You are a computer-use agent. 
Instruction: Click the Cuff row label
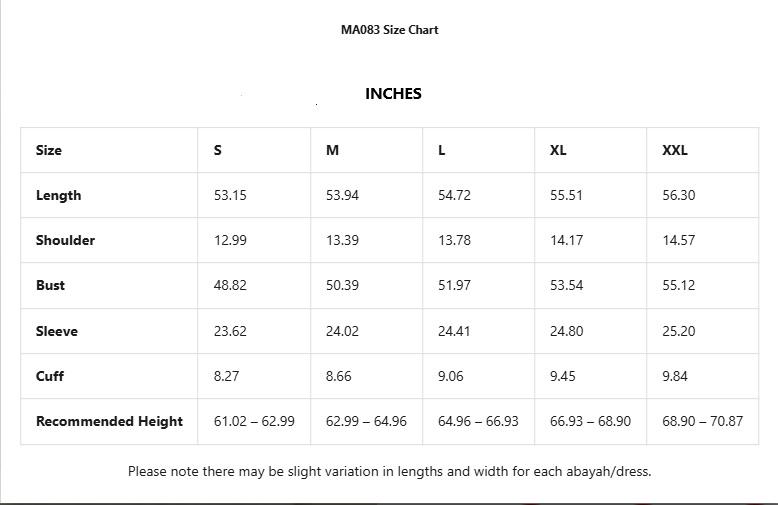[50, 376]
